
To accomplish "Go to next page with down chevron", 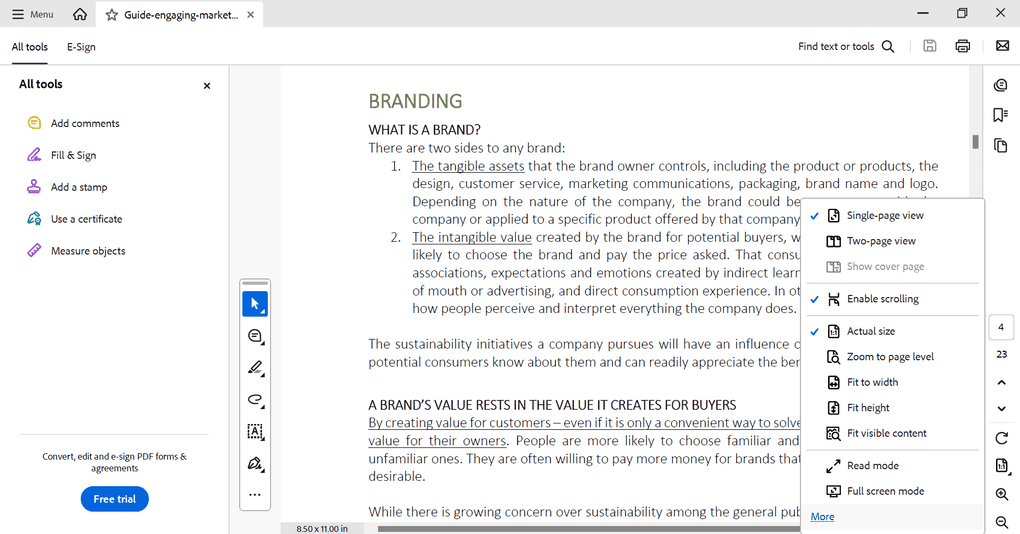I will (x=1002, y=408).
